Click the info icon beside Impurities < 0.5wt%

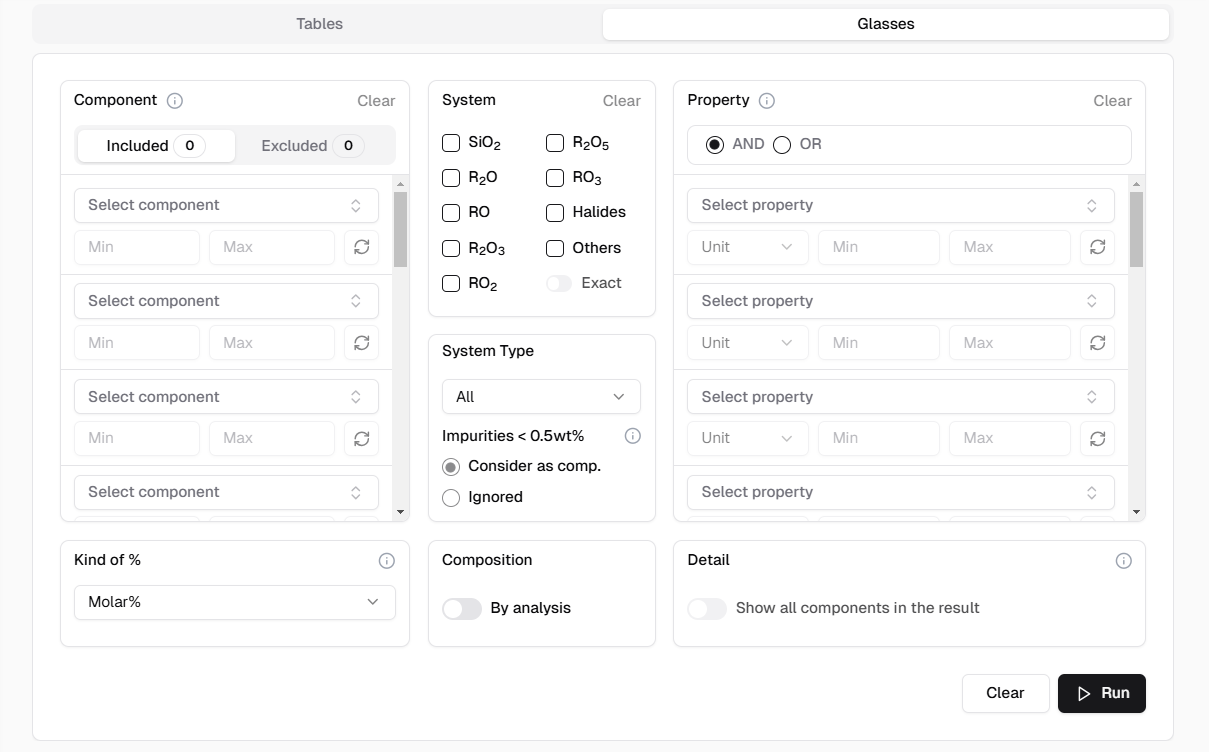pos(632,436)
